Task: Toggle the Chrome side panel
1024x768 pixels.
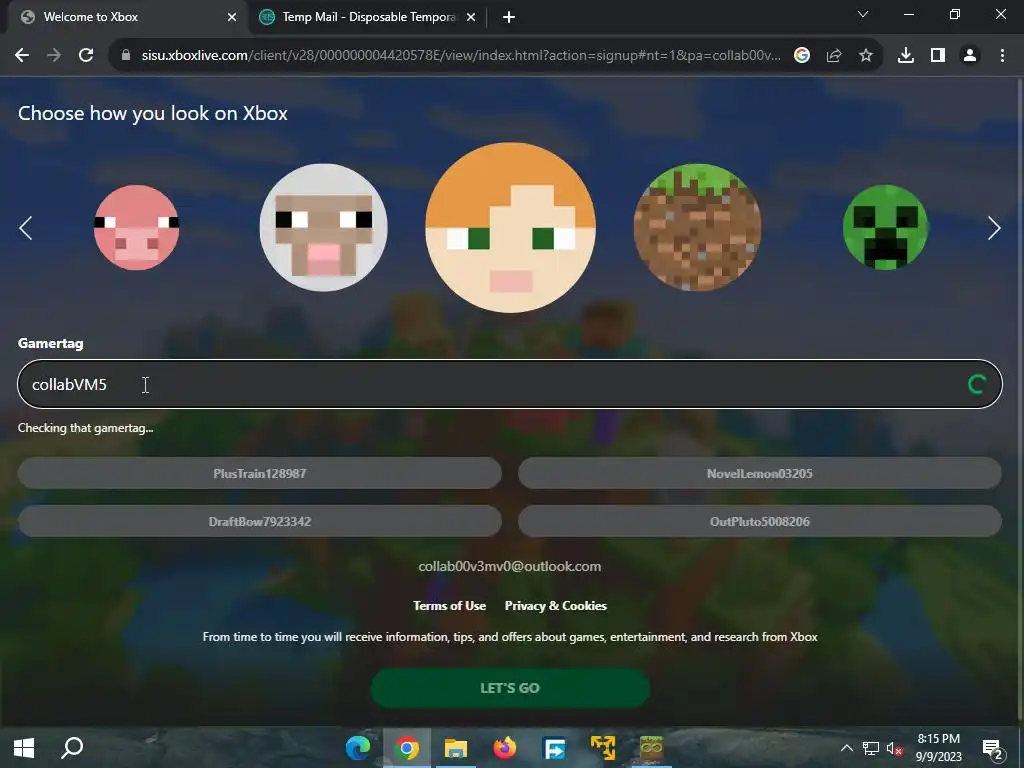Action: coord(938,56)
